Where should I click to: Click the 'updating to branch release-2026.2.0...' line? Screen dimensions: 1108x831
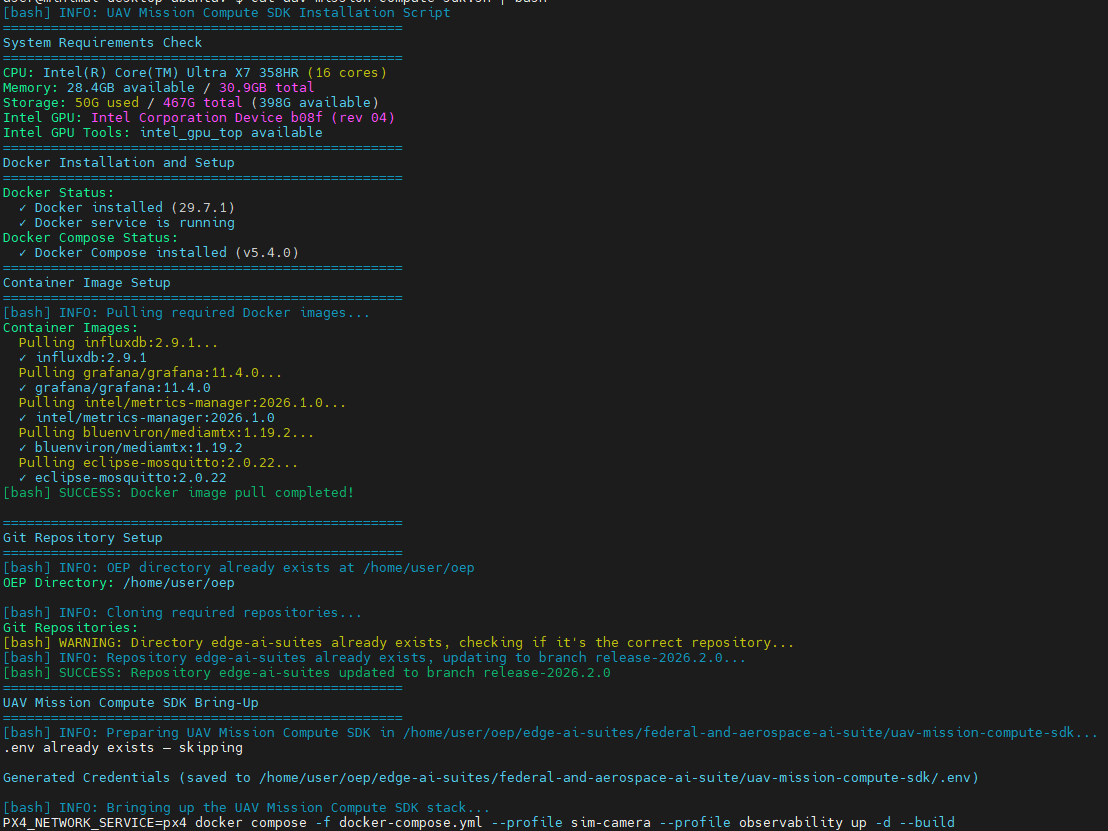(x=375, y=658)
